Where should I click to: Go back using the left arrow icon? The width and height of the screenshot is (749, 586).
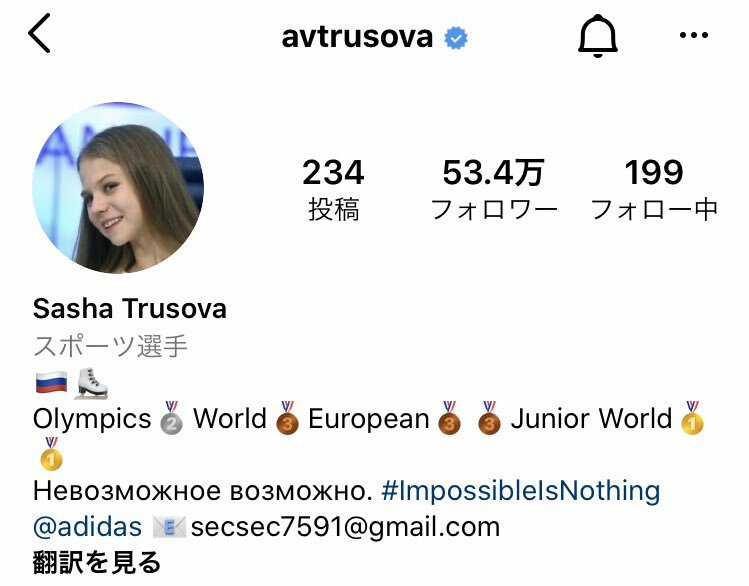click(x=39, y=33)
